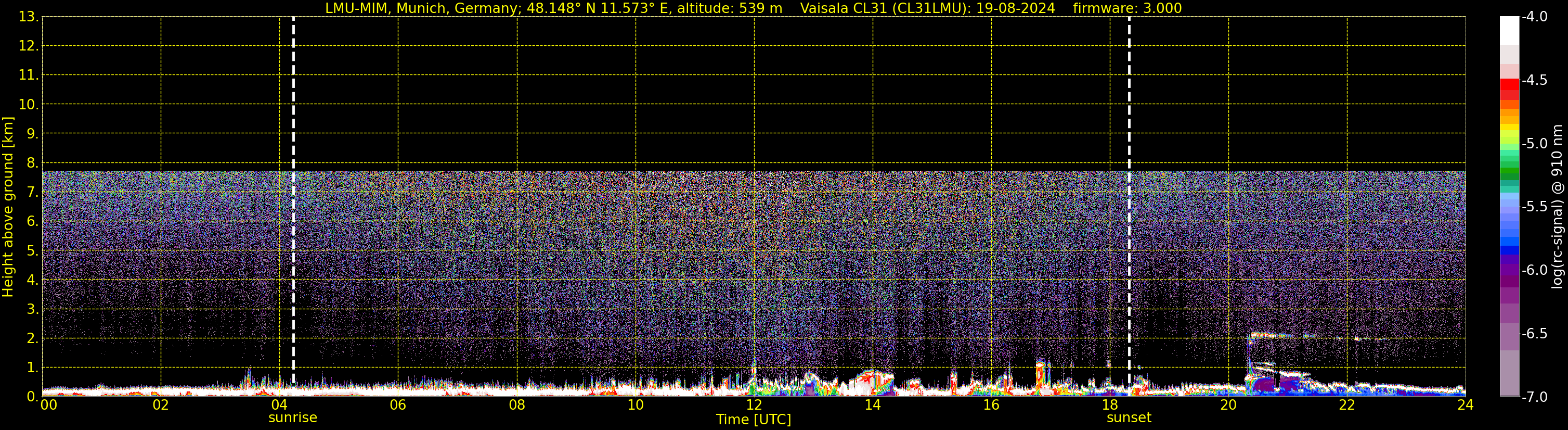This screenshot has height=430, width=1568.
Task: Click the 'Height above ground [km]' axis title
Action: click(8, 207)
